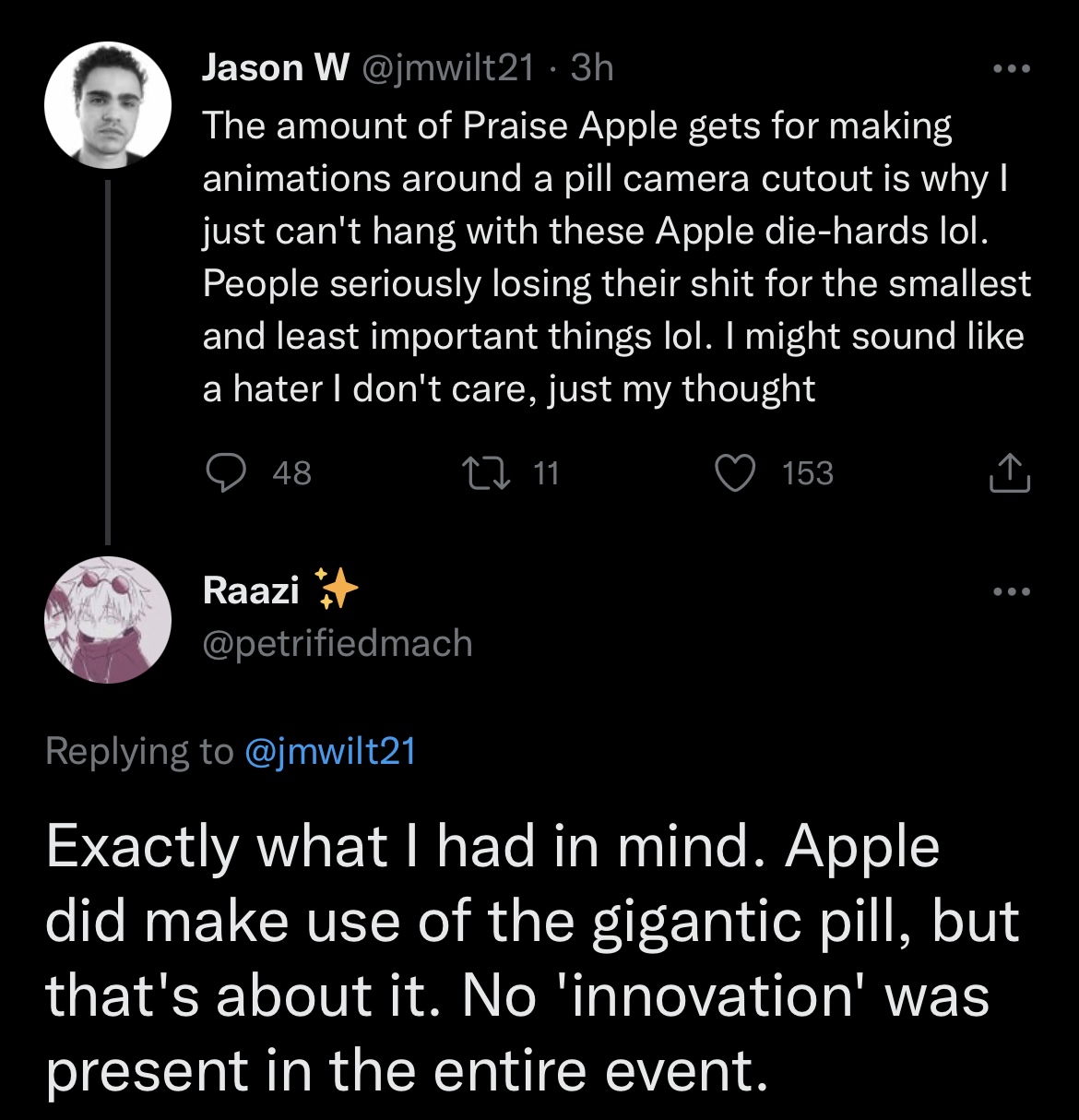Viewport: 1079px width, 1120px height.
Task: Click the 3h timestamp on the tweet
Action: coord(592,67)
